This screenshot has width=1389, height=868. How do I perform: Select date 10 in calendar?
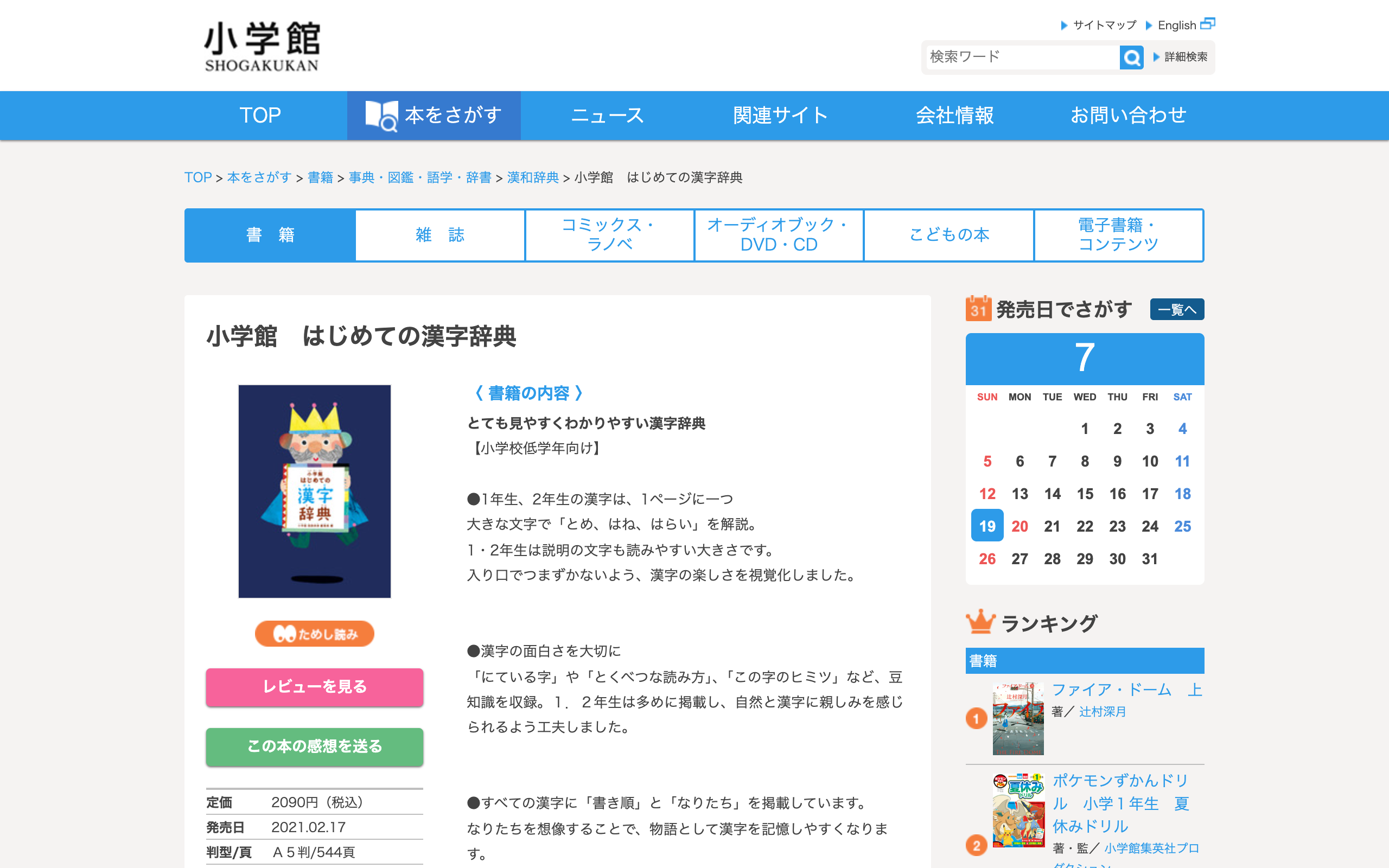1150,461
